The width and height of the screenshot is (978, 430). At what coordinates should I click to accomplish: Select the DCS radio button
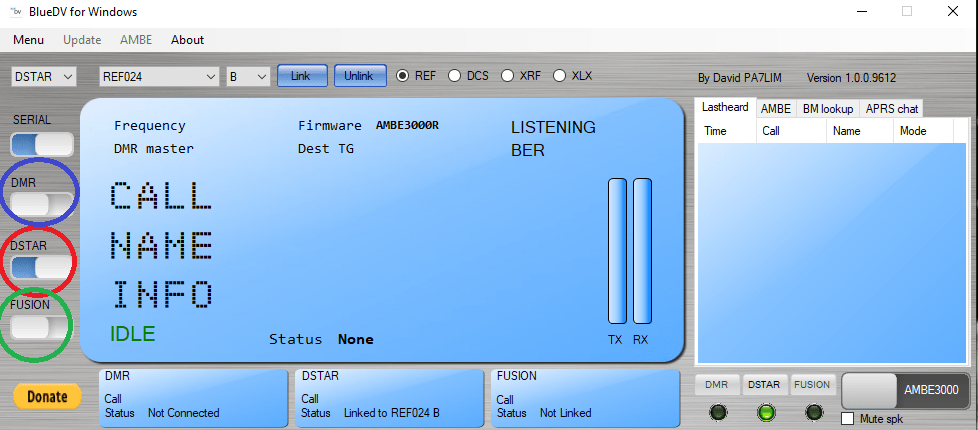pos(455,75)
